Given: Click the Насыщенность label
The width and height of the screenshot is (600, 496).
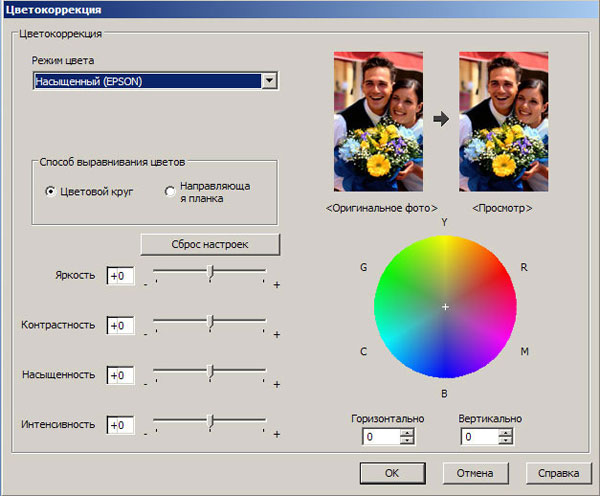Looking at the screenshot, I should [59, 375].
